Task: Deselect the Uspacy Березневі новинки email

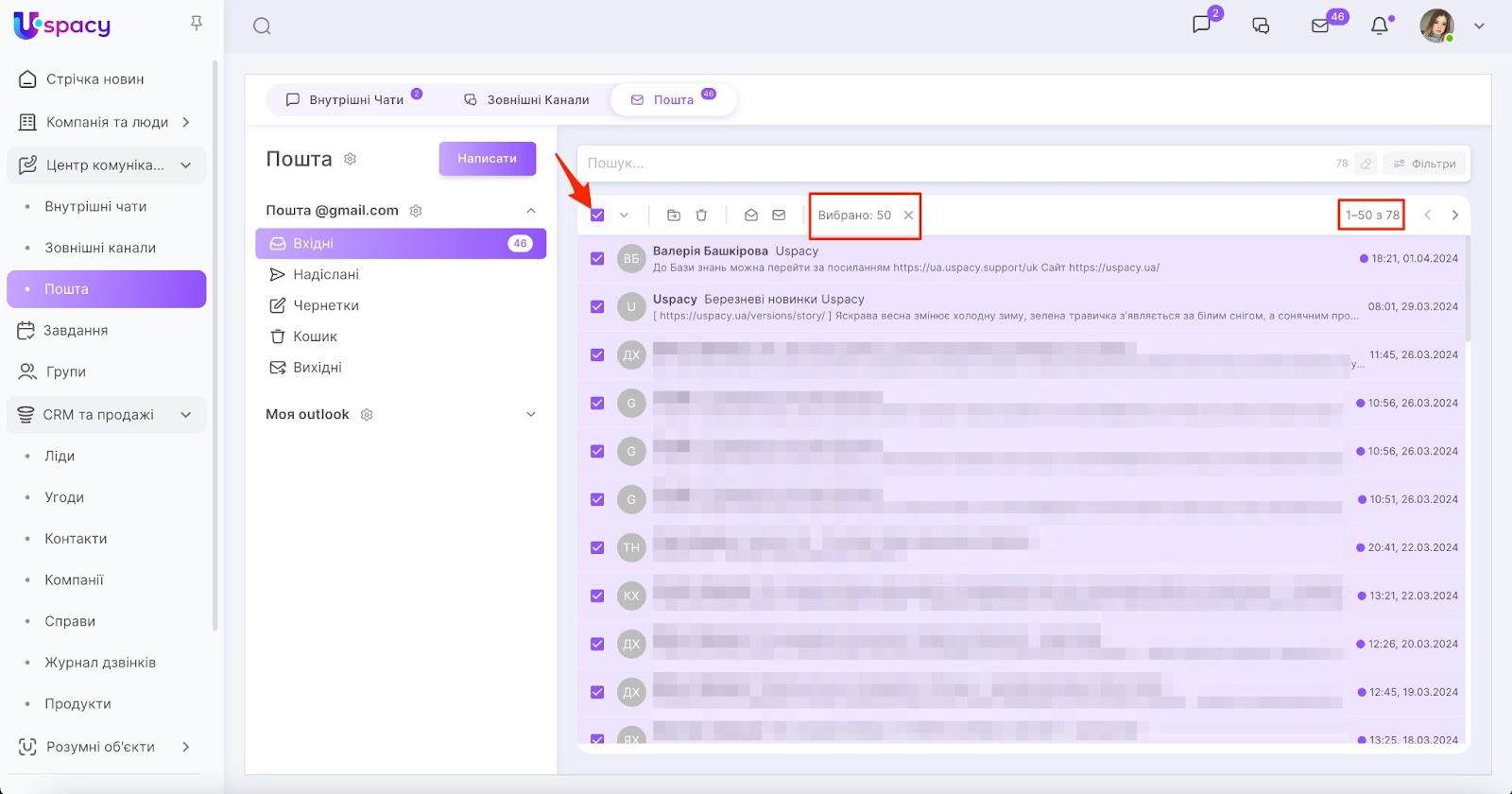Action: (597, 306)
